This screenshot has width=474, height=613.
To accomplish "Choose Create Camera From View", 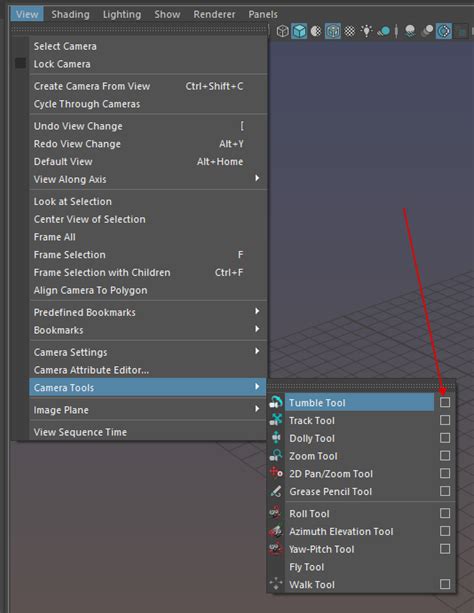I will (148, 86).
